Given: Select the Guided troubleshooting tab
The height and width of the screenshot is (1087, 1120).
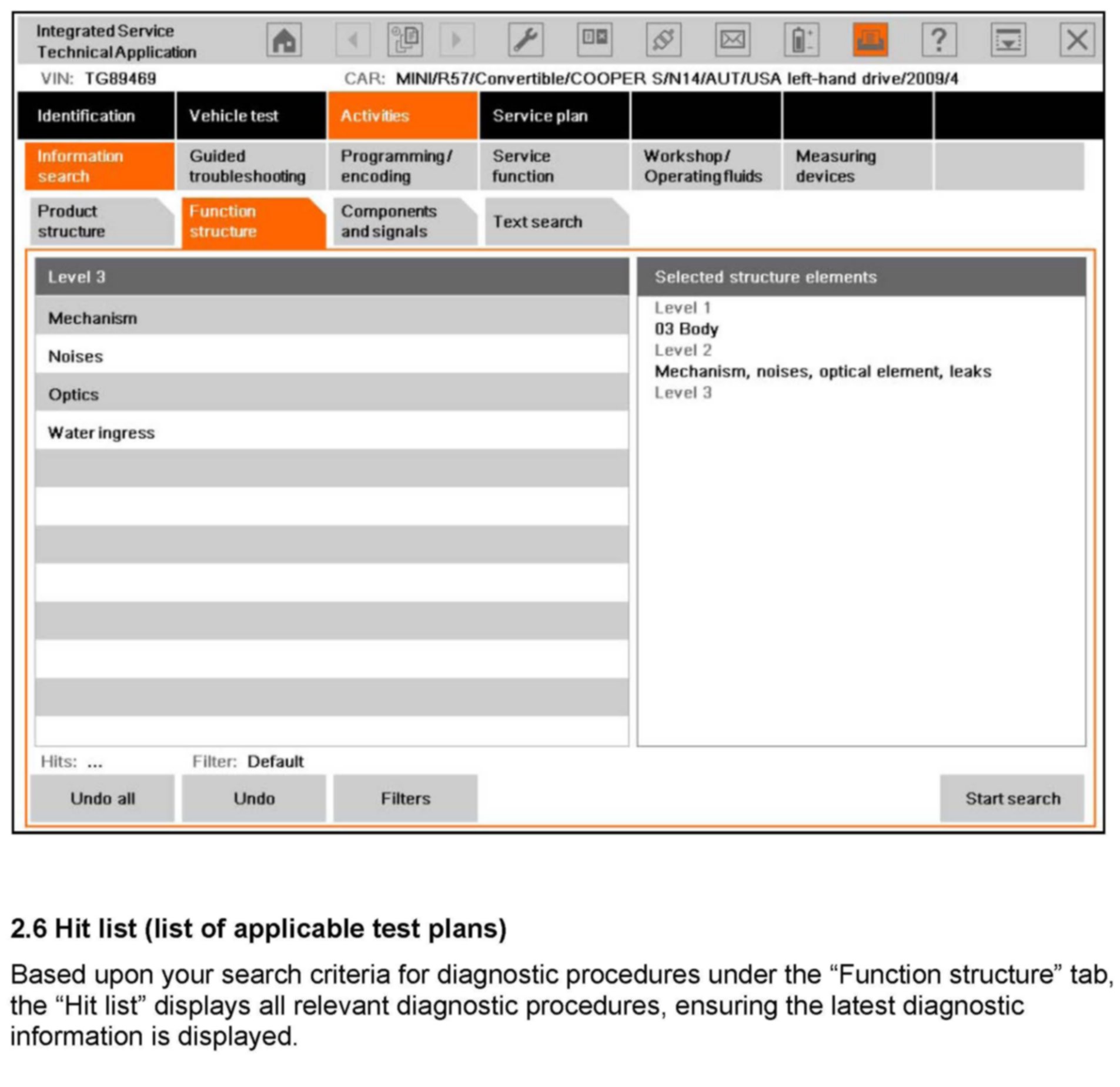Looking at the screenshot, I should 250,166.
